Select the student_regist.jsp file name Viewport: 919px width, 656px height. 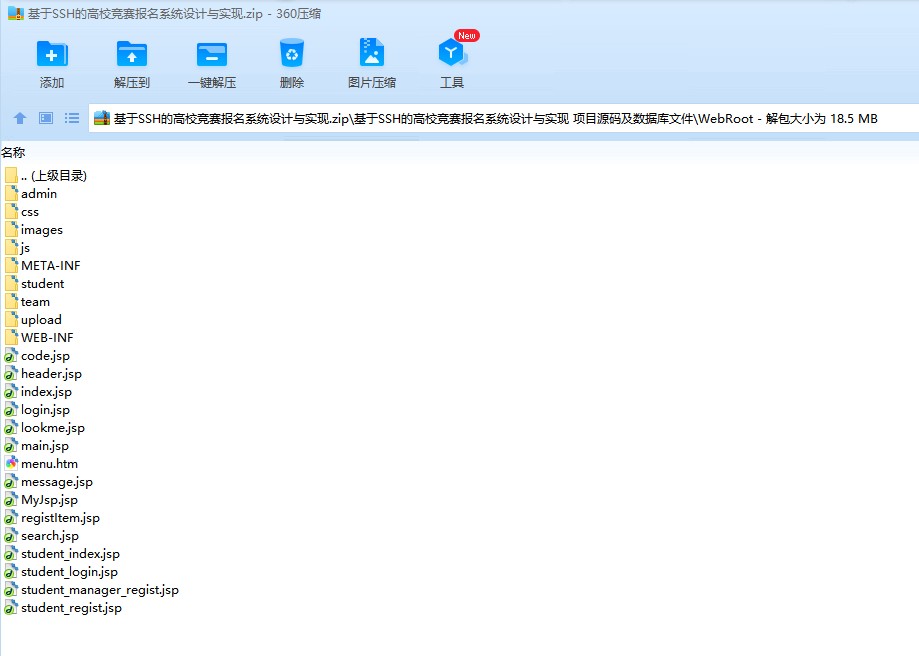coord(72,608)
